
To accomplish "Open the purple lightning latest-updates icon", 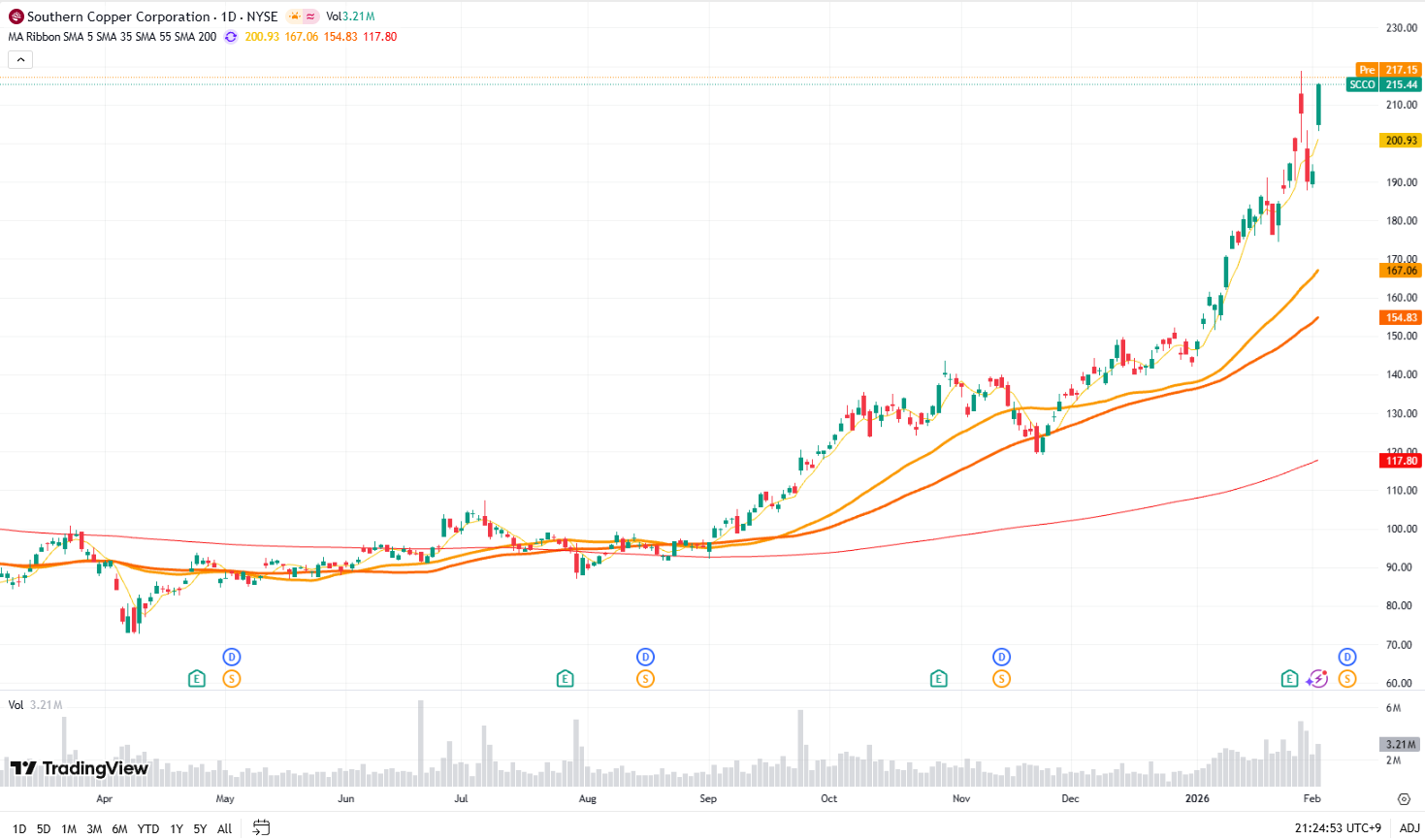I will click(x=1316, y=679).
